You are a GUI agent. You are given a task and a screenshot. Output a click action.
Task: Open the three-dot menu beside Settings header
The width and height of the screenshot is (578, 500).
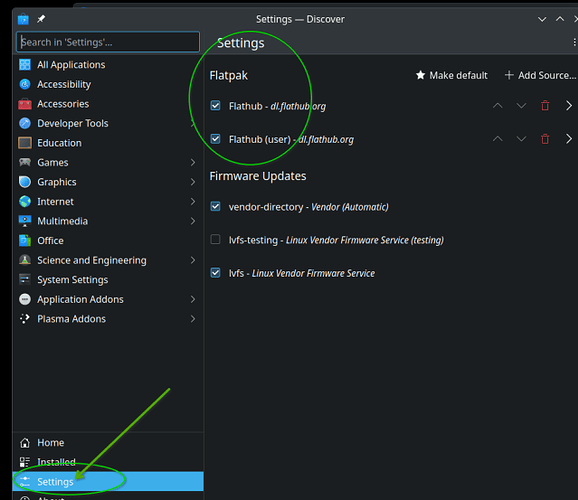point(574,42)
